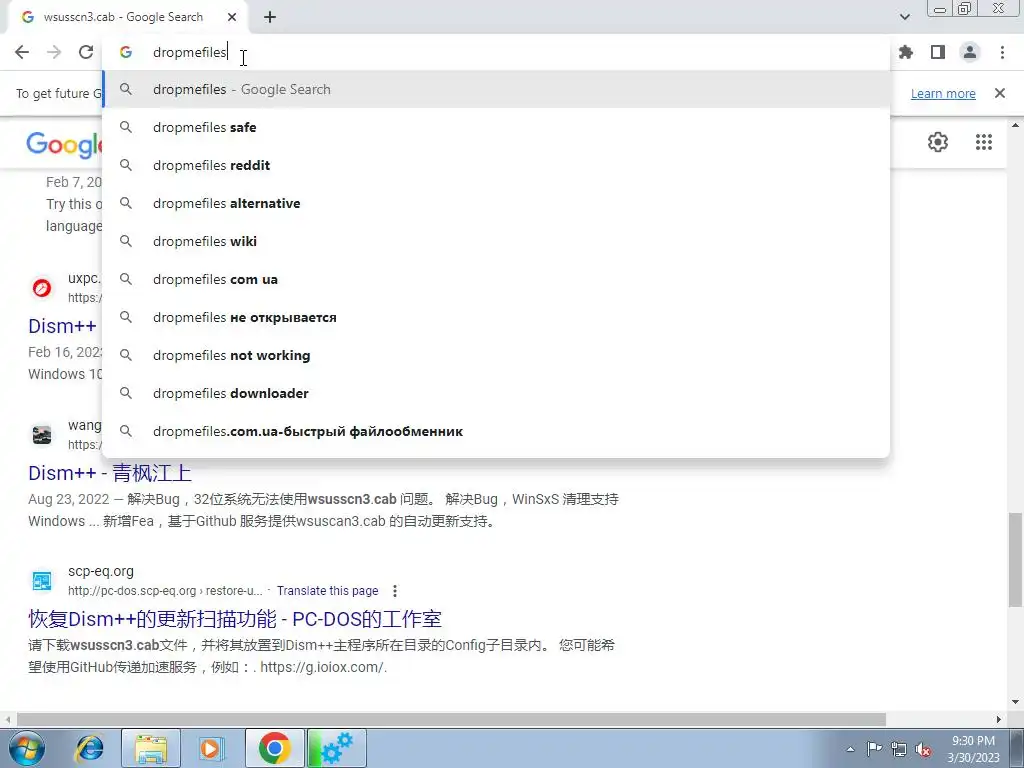Screen dimensions: 1024x768
Task: Pick the 'dropmefiles downloader' suggestion
Action: pyautogui.click(x=496, y=393)
